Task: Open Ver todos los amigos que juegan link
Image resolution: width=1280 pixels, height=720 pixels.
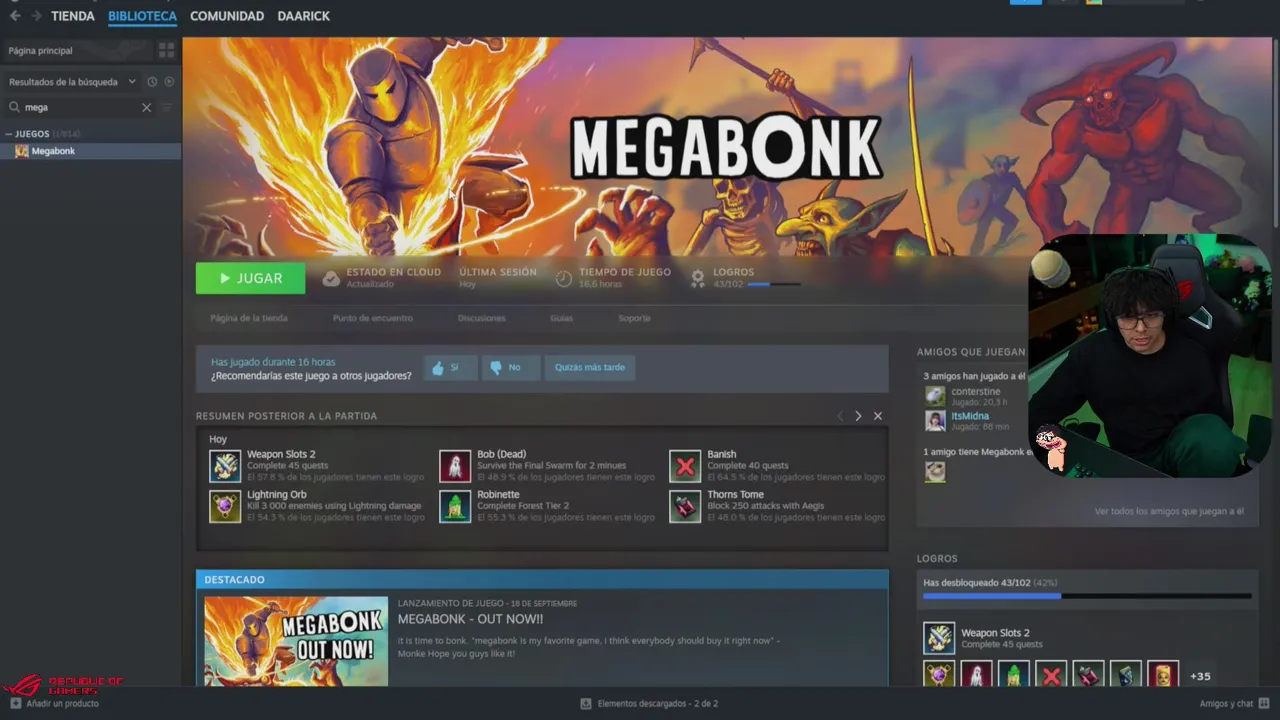Action: (1169, 511)
